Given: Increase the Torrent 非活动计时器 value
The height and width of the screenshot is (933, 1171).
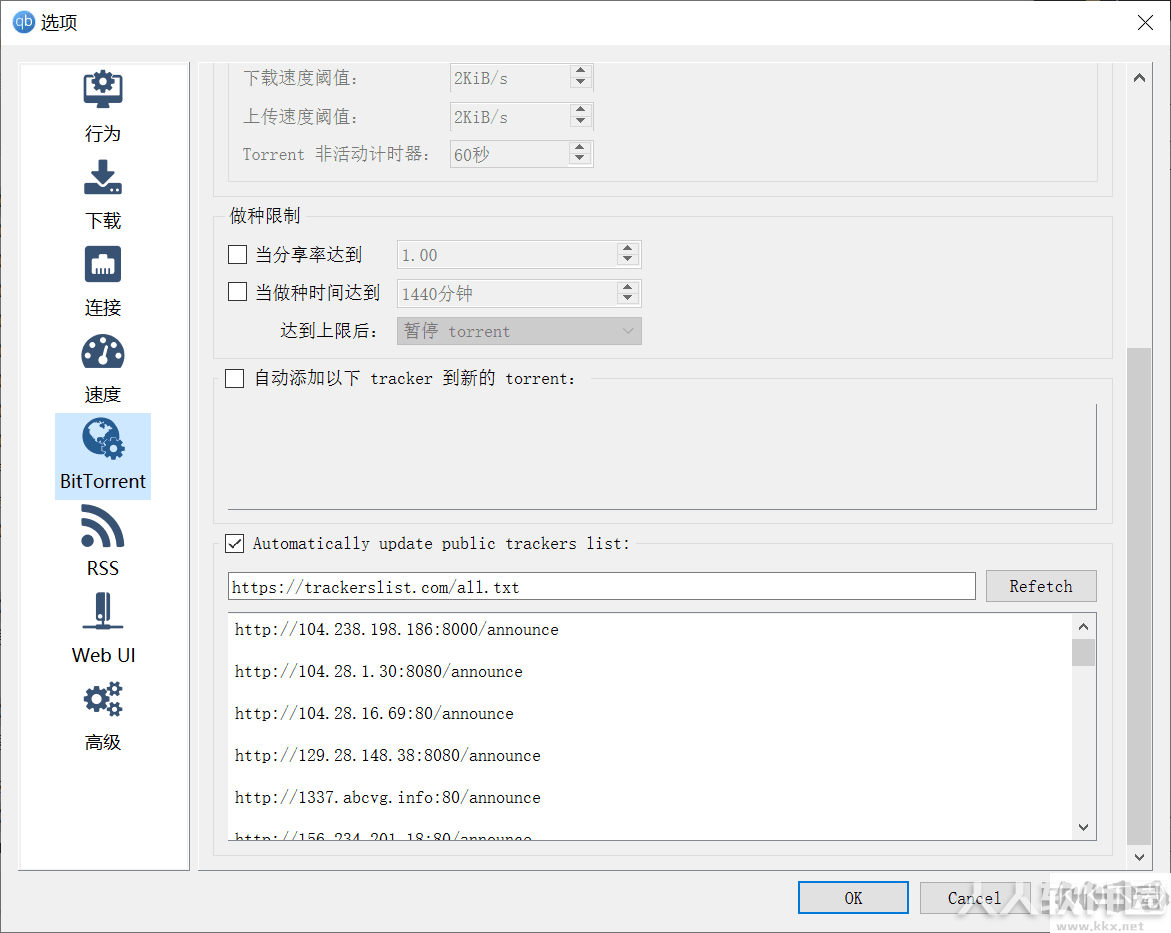Looking at the screenshot, I should (580, 147).
